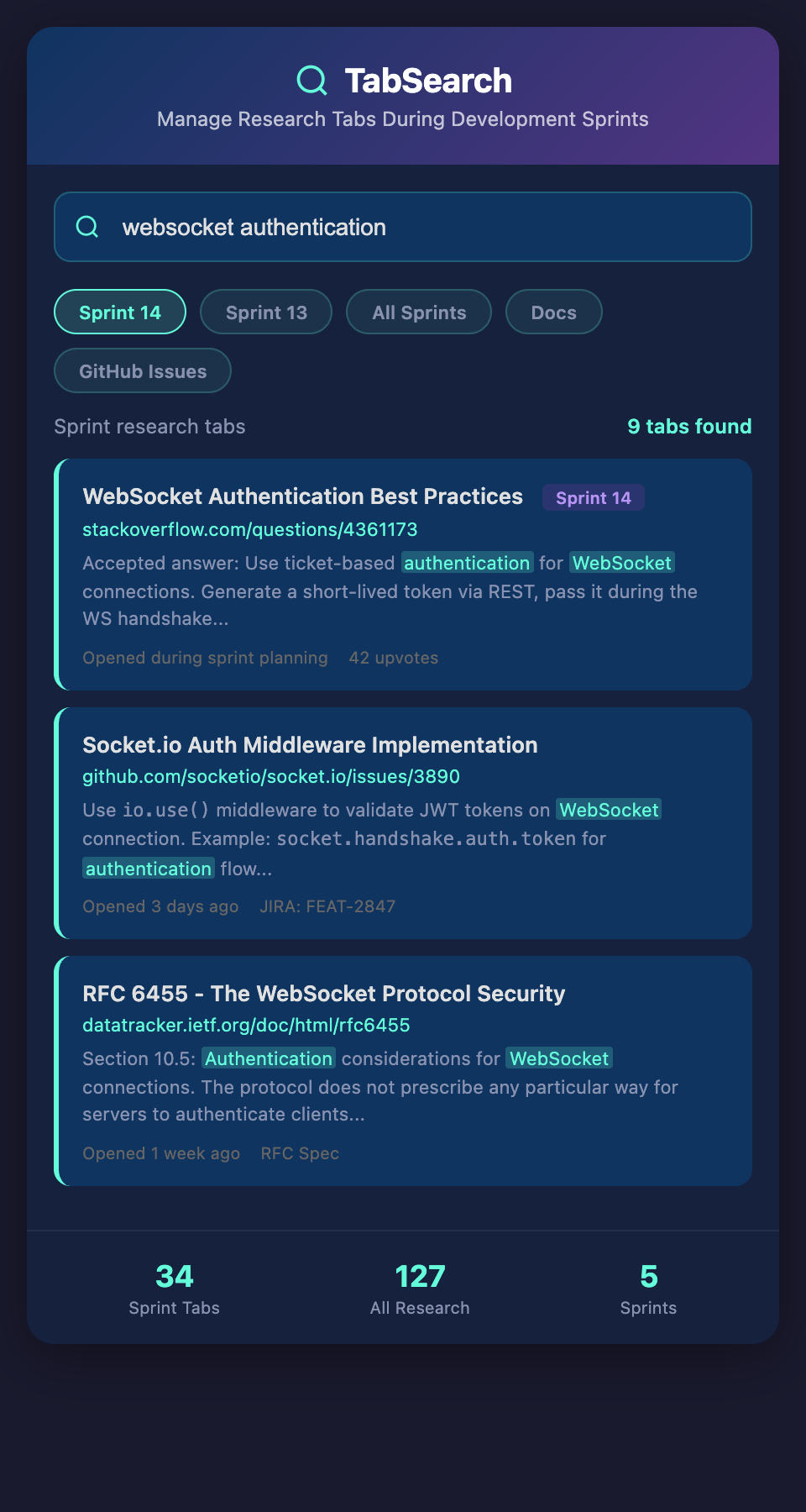This screenshot has width=806, height=1512.
Task: Click the 34 Sprint Tabs stat
Action: click(x=175, y=1289)
